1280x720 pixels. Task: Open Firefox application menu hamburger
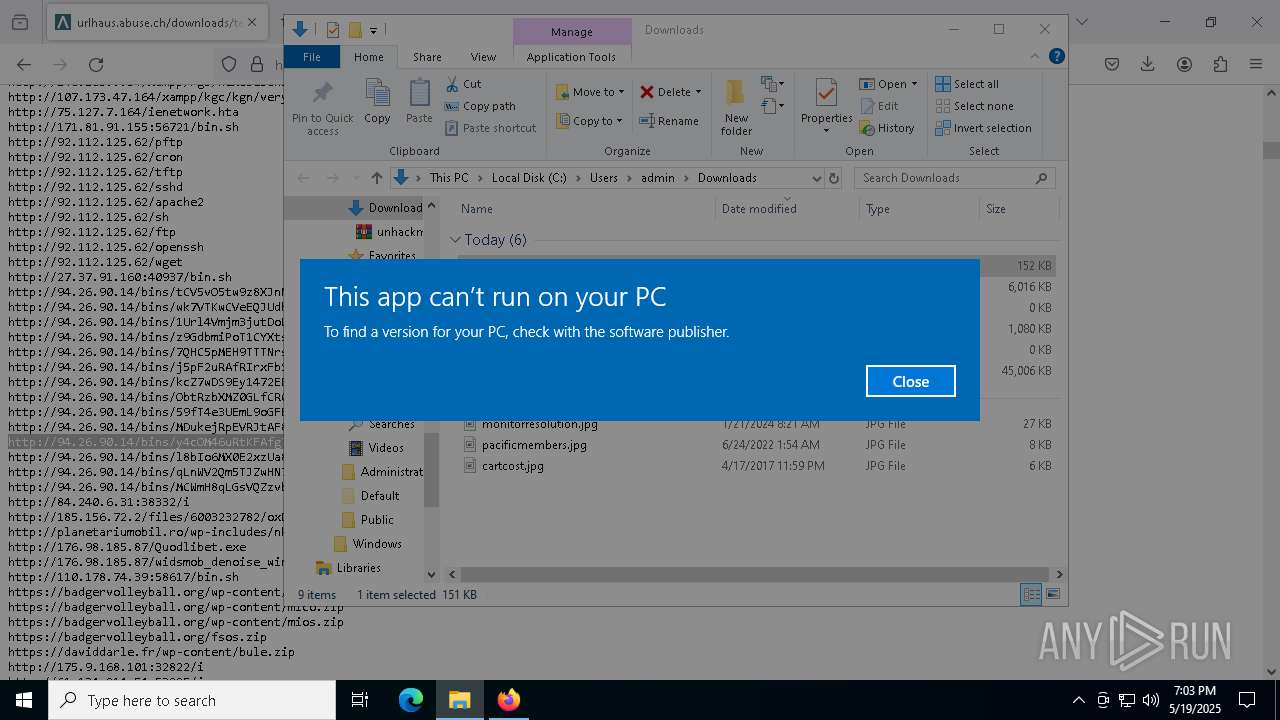[1256, 64]
